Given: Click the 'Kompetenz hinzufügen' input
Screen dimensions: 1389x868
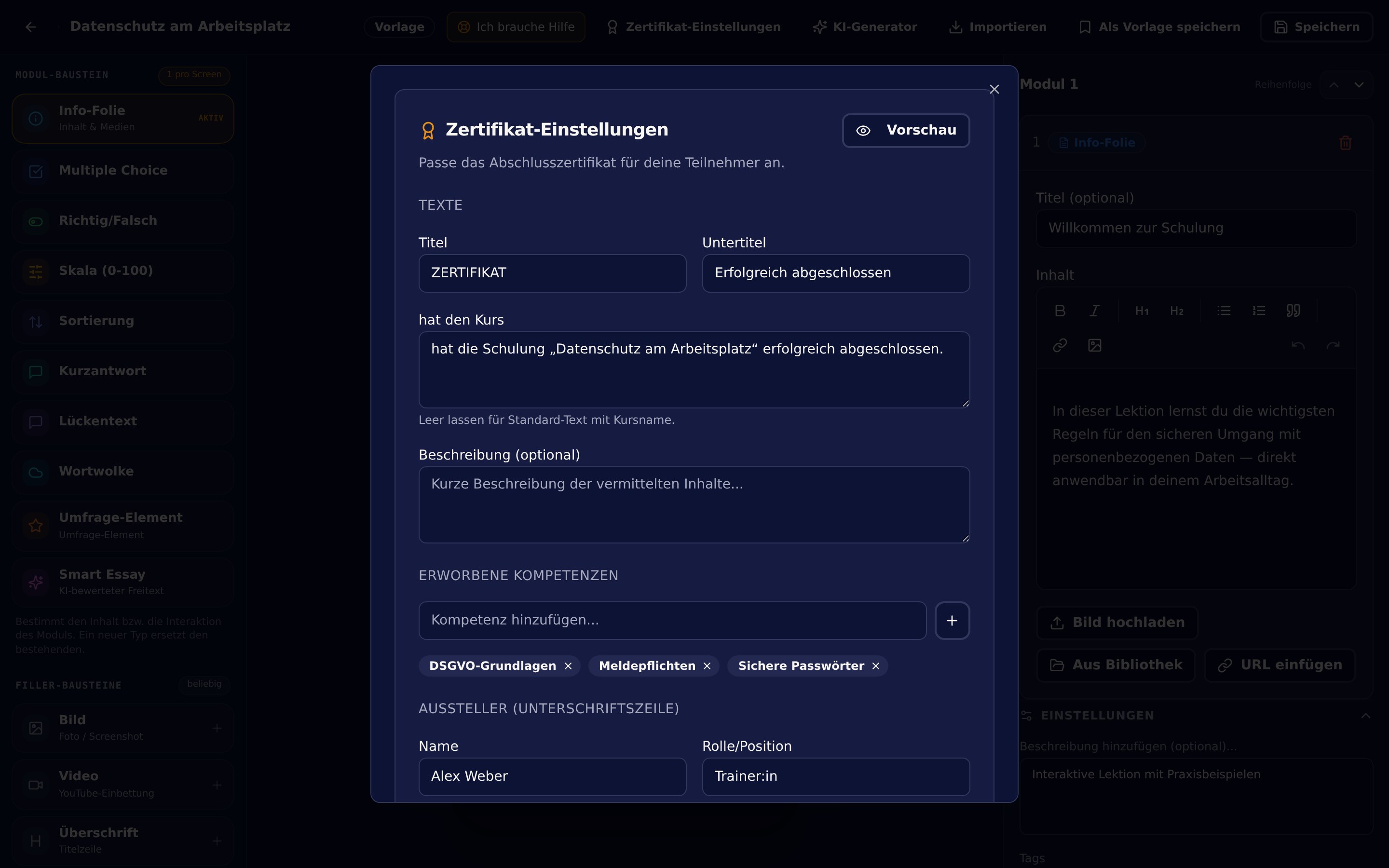Looking at the screenshot, I should (672, 621).
